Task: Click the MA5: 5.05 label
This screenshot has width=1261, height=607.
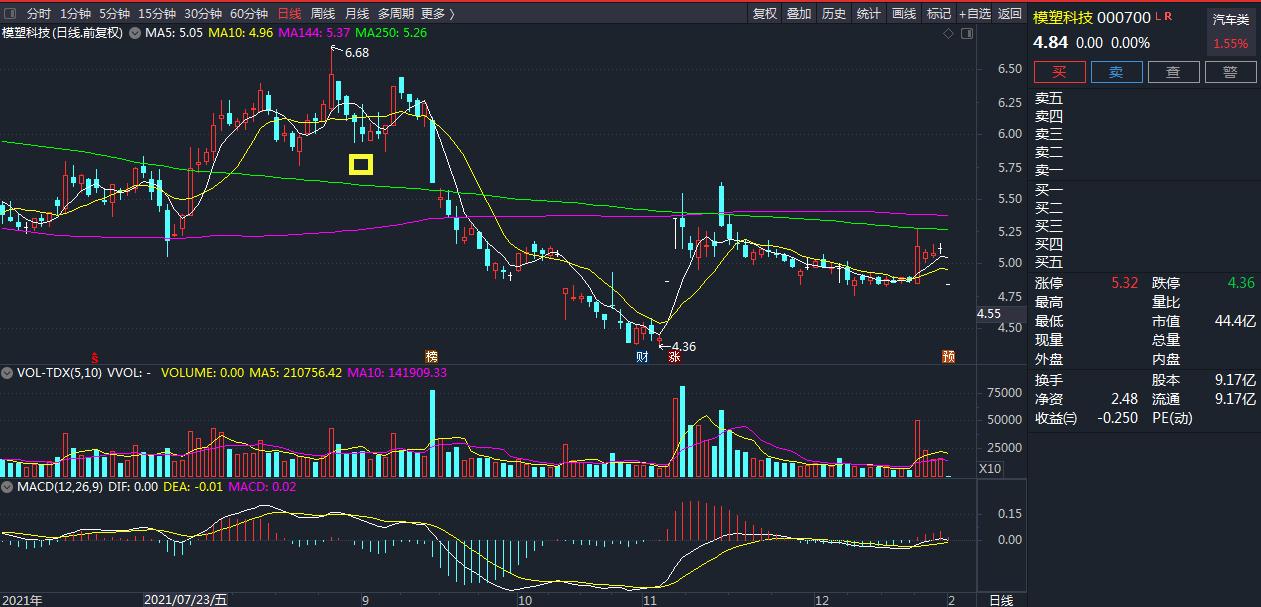Action: pos(174,33)
